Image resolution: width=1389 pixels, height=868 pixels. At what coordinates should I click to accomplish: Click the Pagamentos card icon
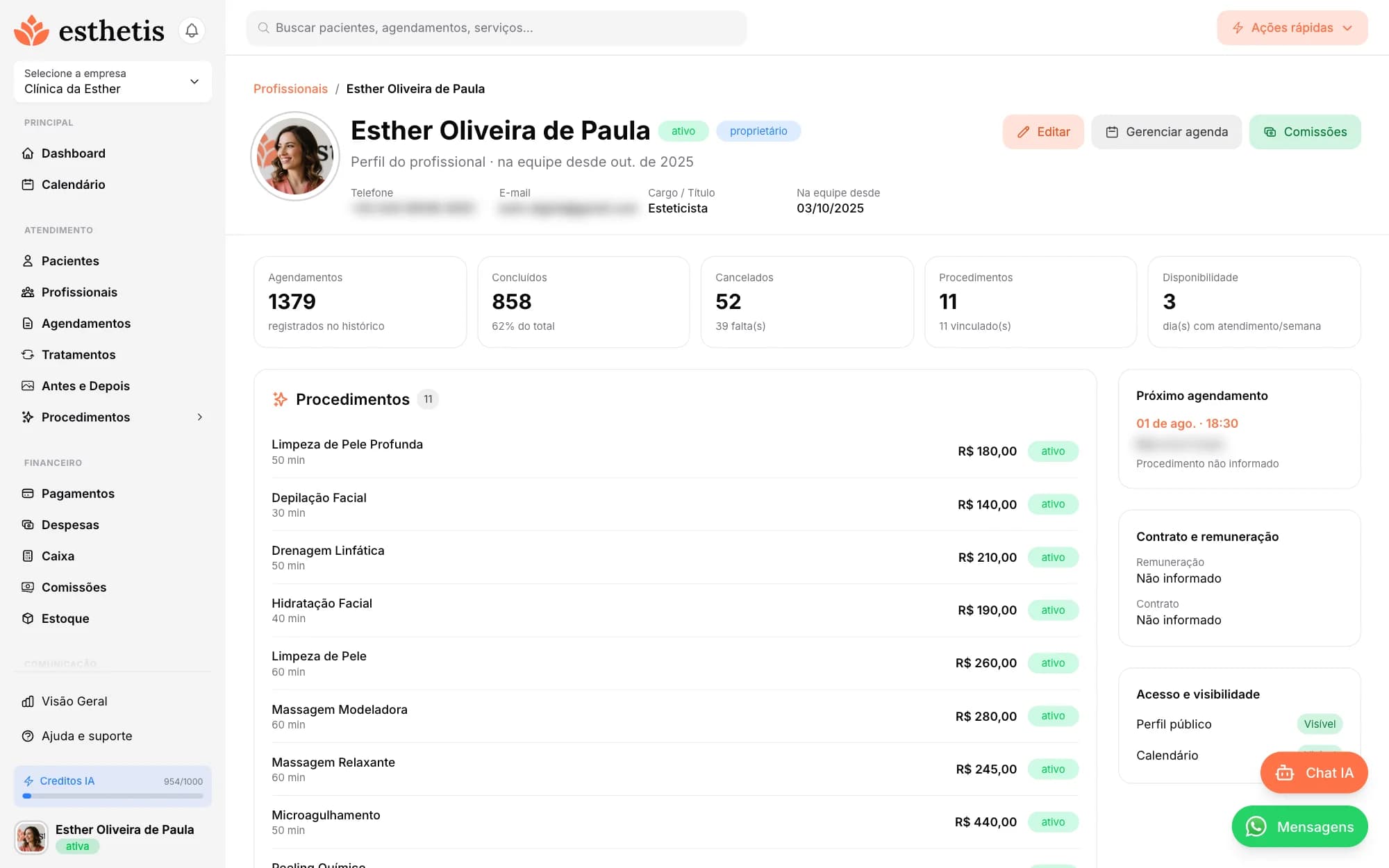(x=28, y=494)
